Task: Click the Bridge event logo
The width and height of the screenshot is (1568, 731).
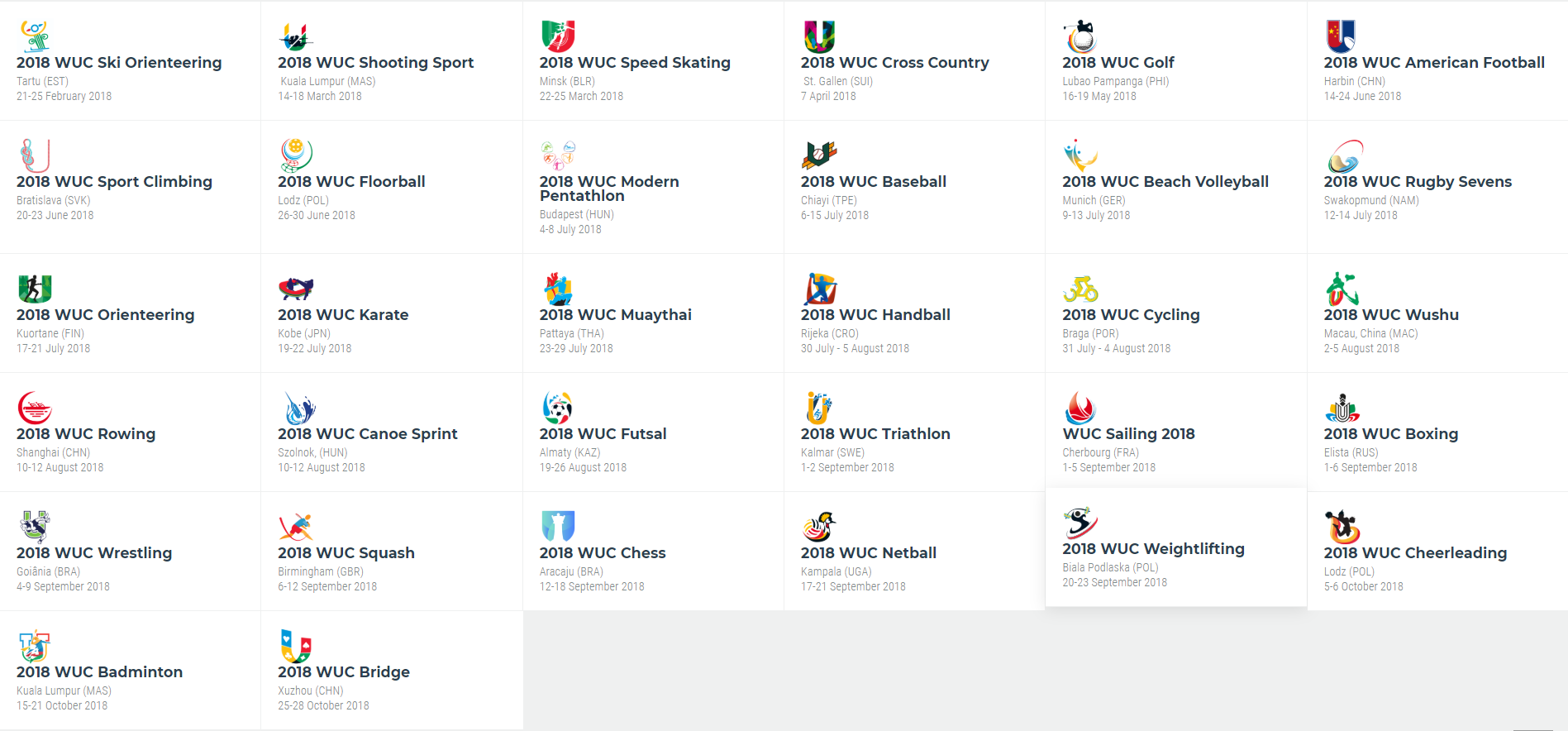Action: 296,646
